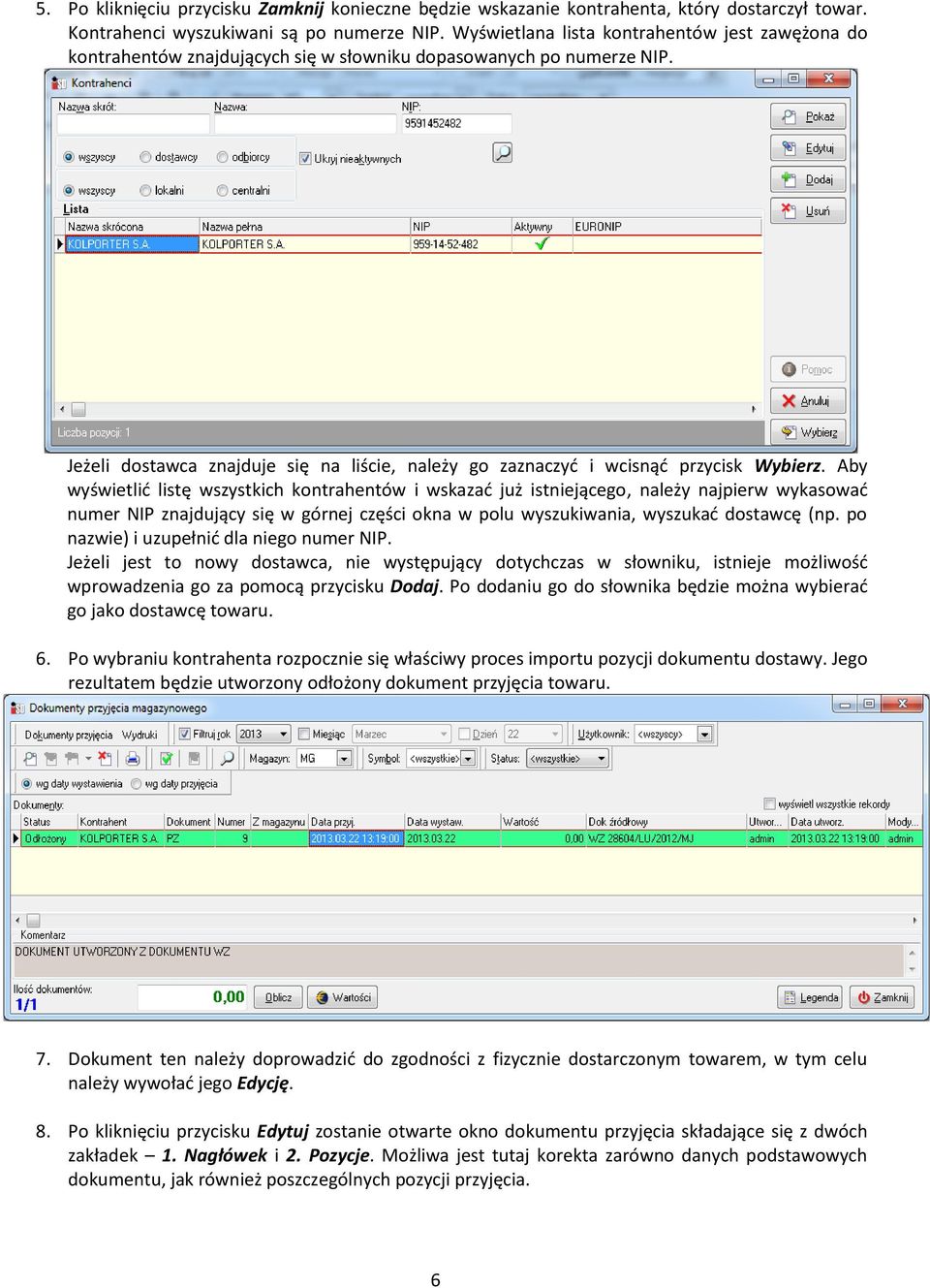Click the printer icon in Dokumenty toolbar

click(133, 759)
